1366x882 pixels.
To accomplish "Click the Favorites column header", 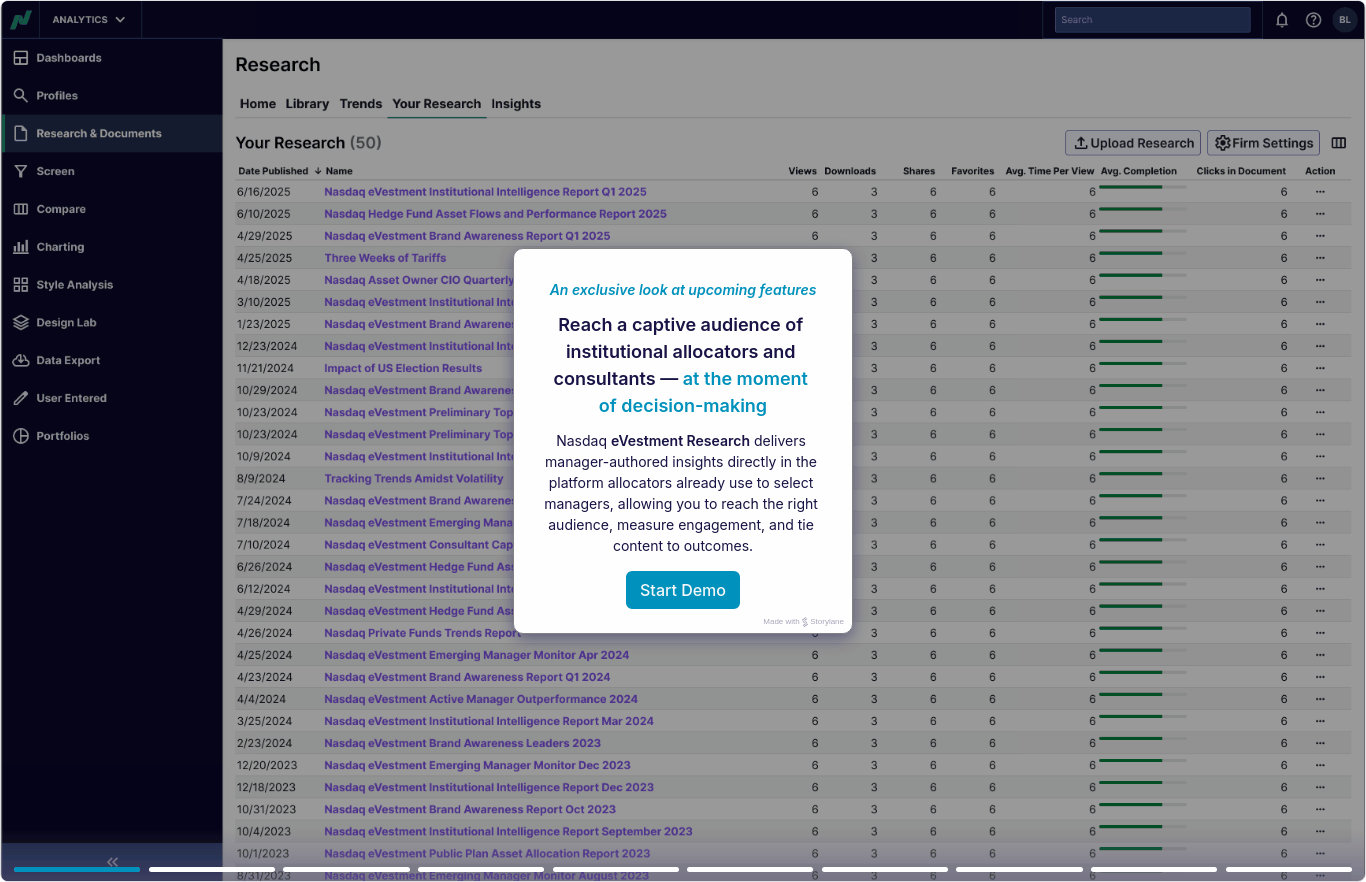I will tap(973, 171).
